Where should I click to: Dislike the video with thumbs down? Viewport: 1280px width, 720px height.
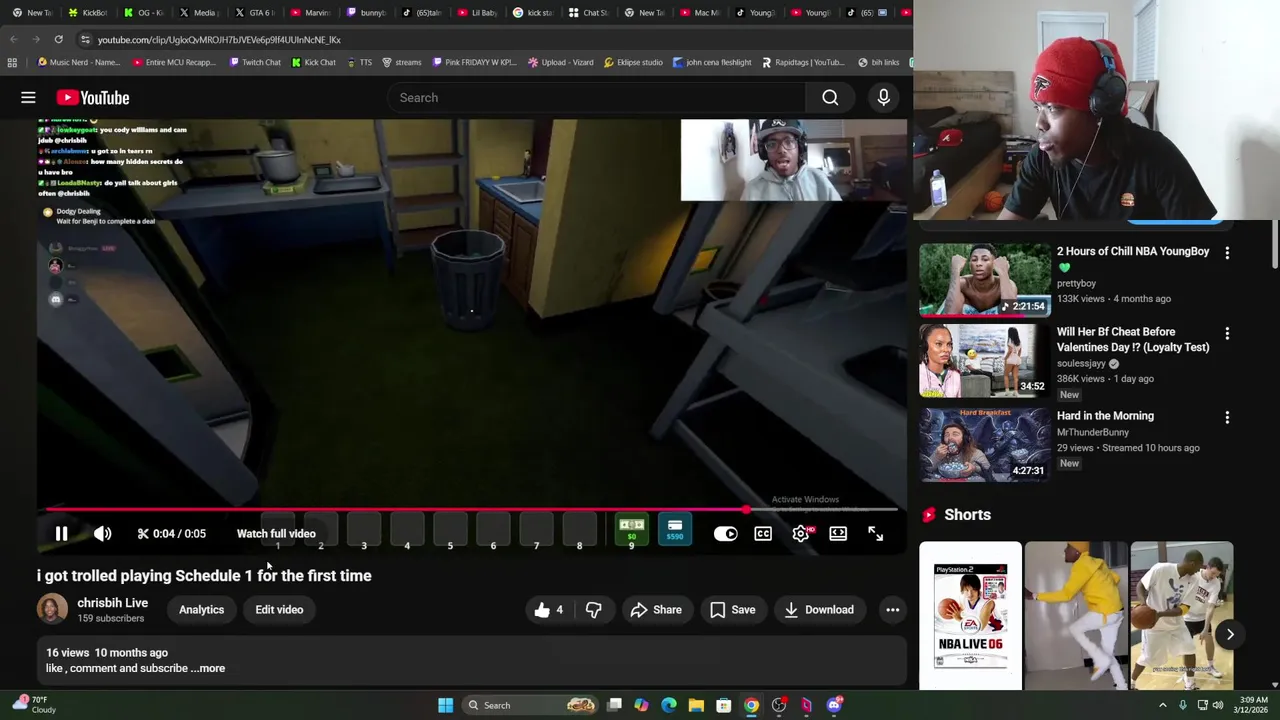coord(593,610)
